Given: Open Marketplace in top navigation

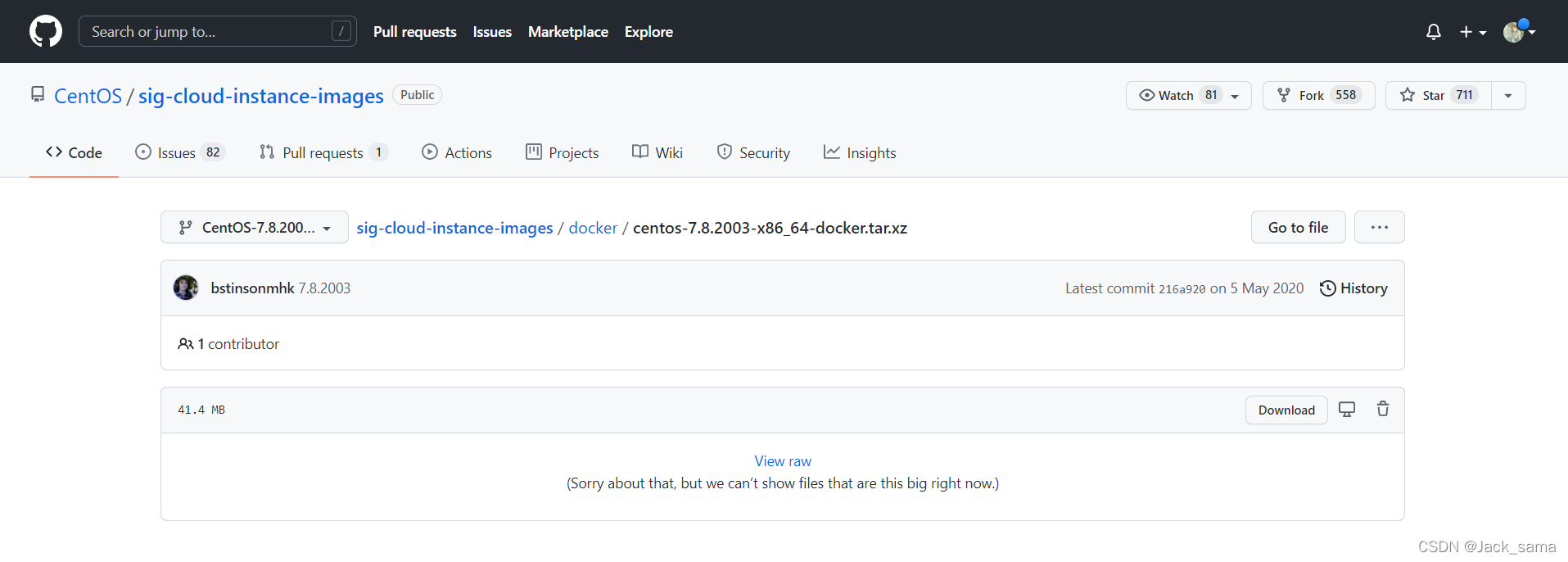Looking at the screenshot, I should coord(567,32).
